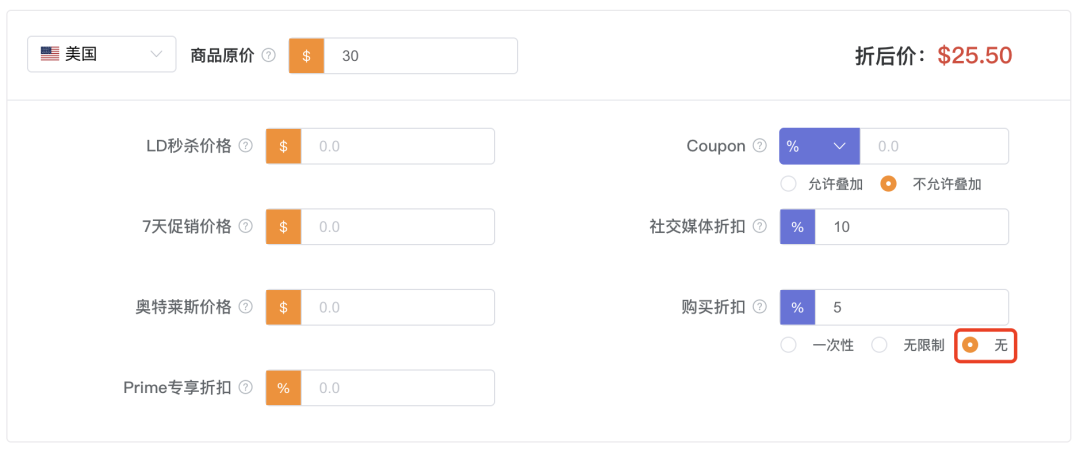Click help icon beside 社交媒体折扣
Viewport: 1080px width, 450px height.
[759, 227]
